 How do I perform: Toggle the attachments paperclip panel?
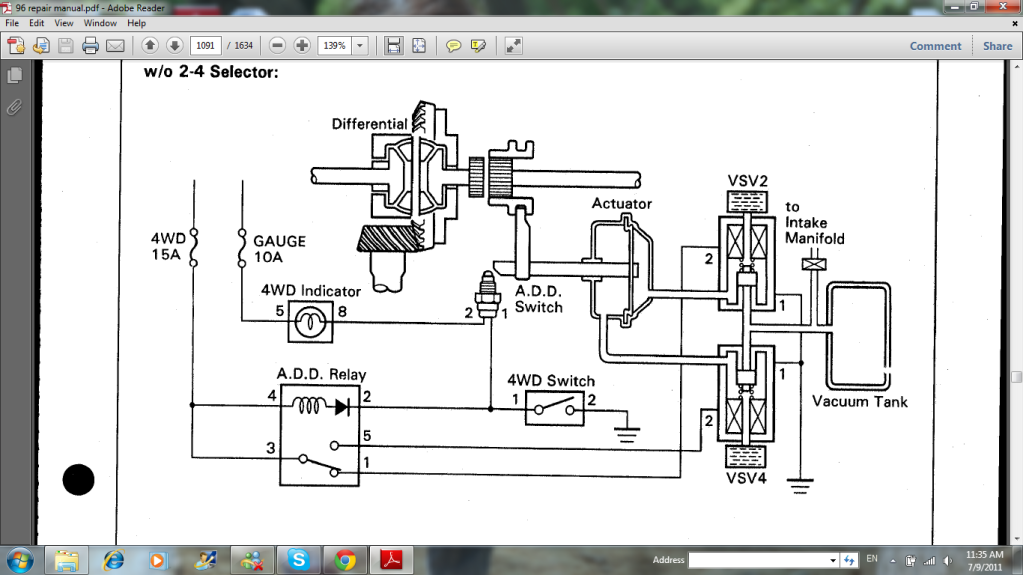coord(14,107)
